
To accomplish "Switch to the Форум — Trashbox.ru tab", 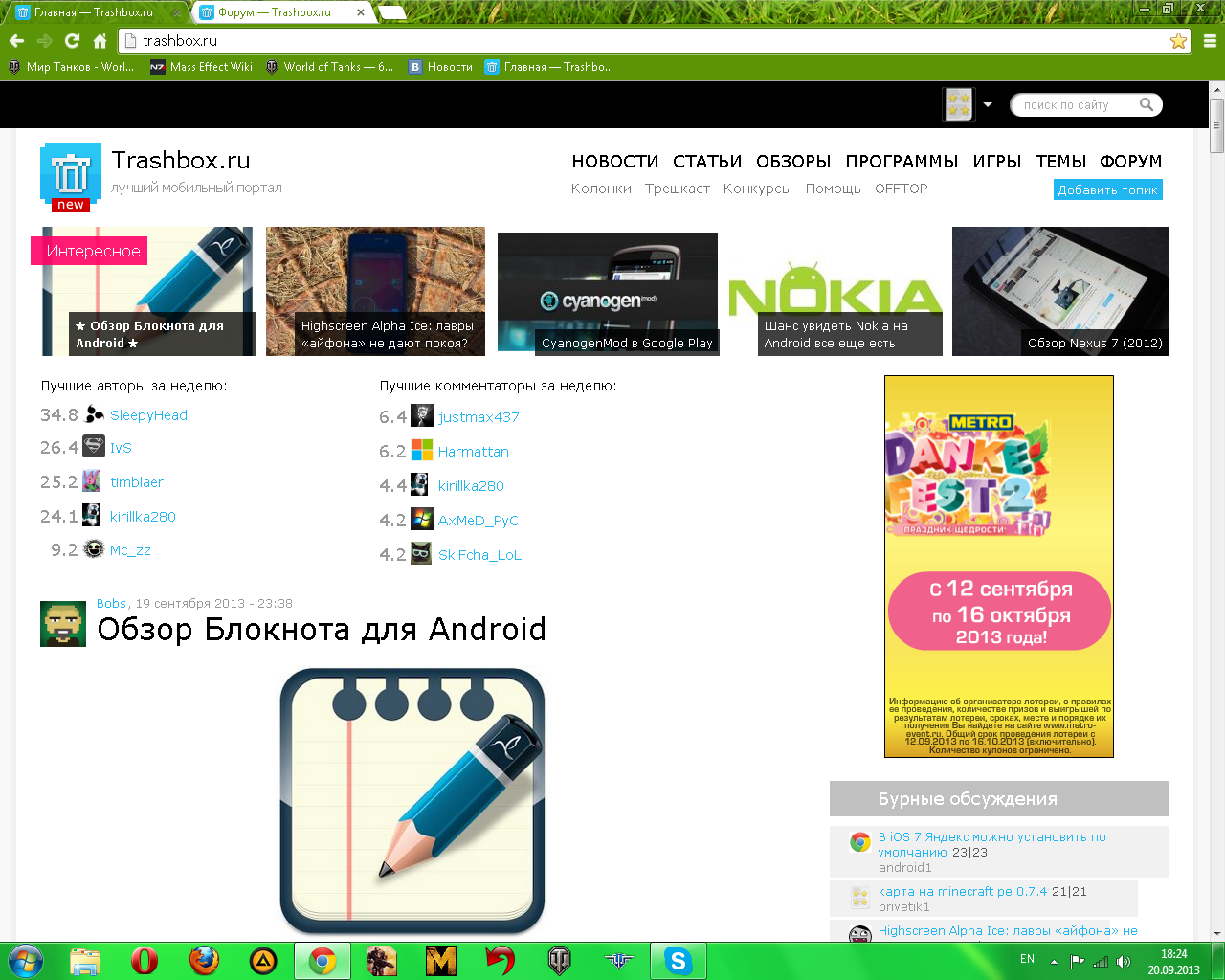I will pos(283,12).
